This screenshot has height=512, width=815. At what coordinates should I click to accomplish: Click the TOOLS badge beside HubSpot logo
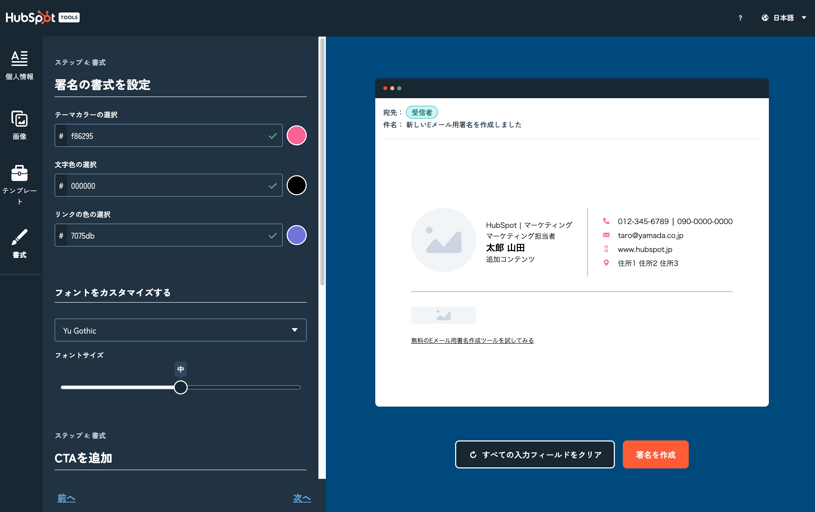coord(69,17)
